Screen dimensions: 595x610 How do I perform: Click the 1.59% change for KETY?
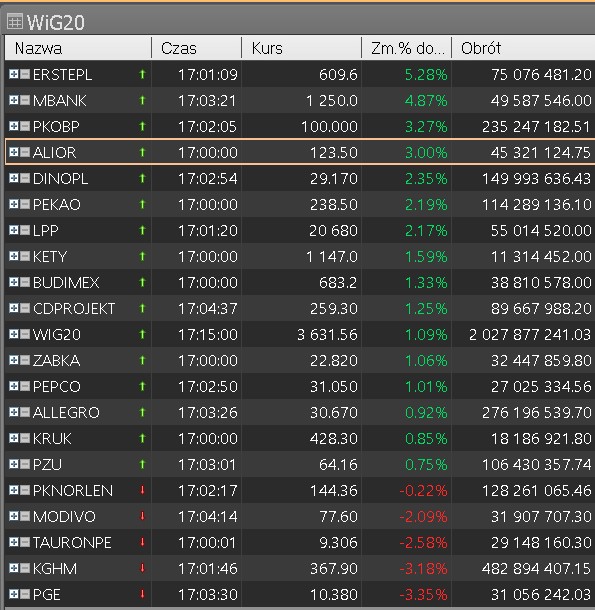[x=426, y=256]
